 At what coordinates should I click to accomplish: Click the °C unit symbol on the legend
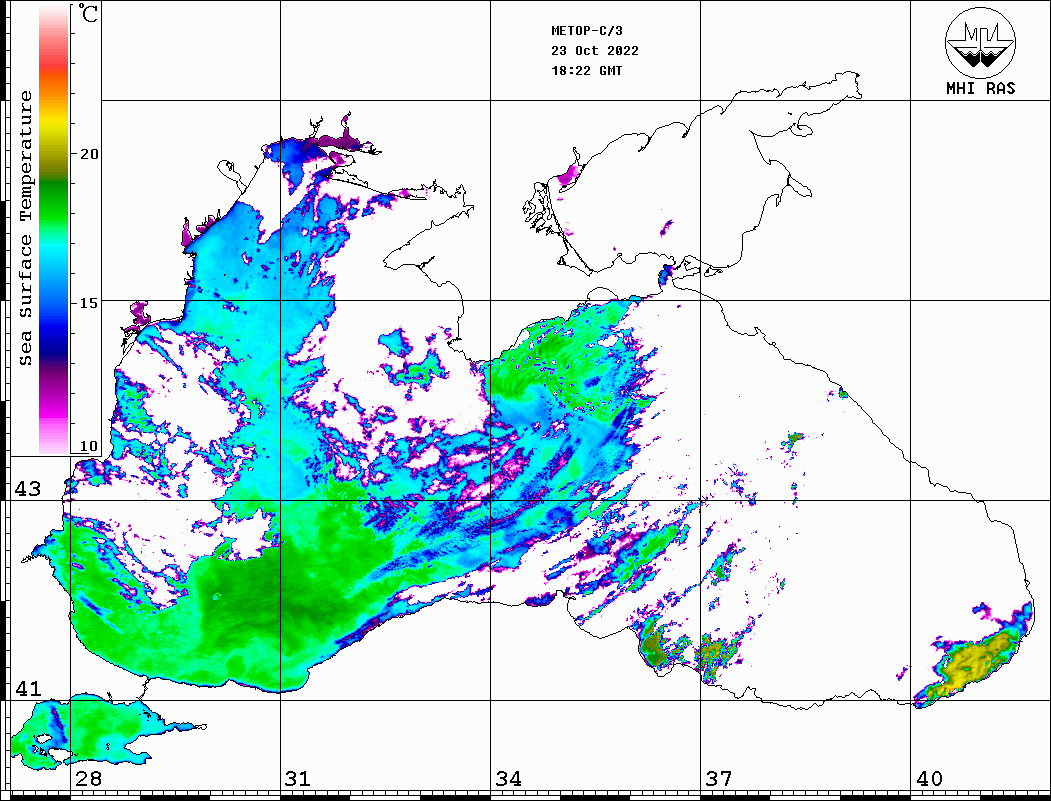click(x=88, y=13)
